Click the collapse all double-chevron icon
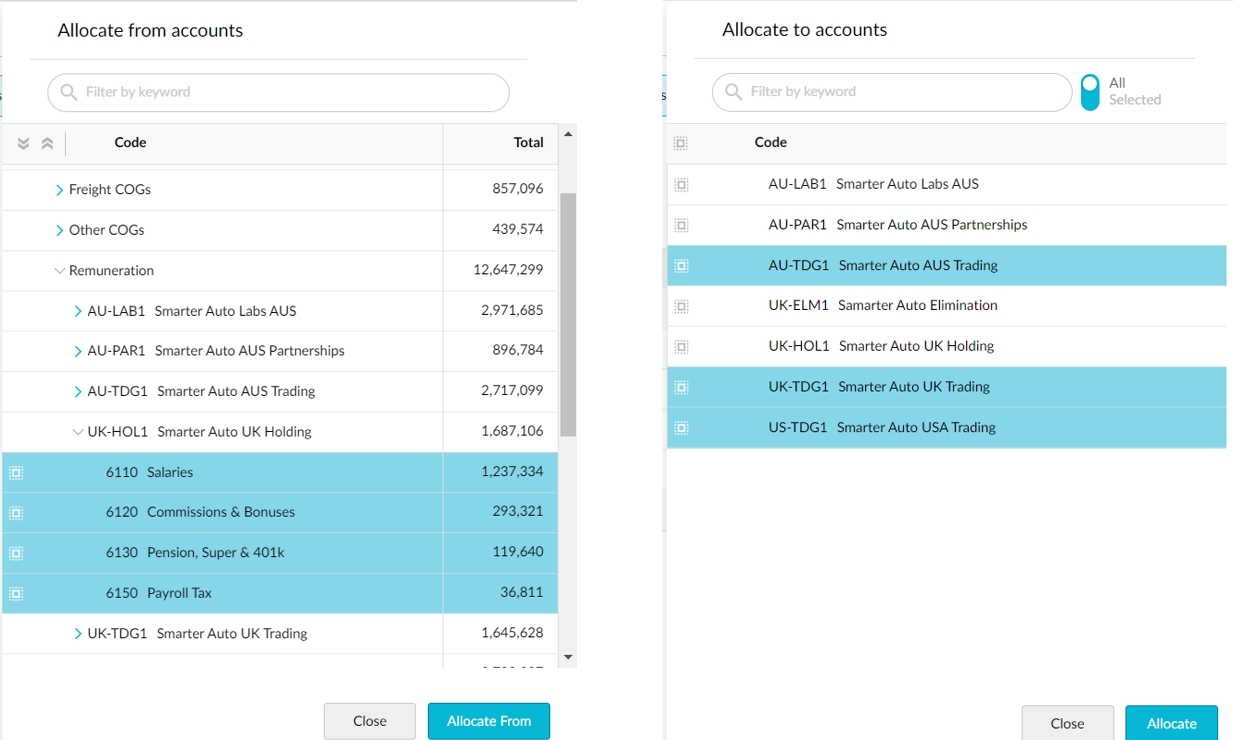This screenshot has height=740, width=1248. pyautogui.click(x=47, y=144)
